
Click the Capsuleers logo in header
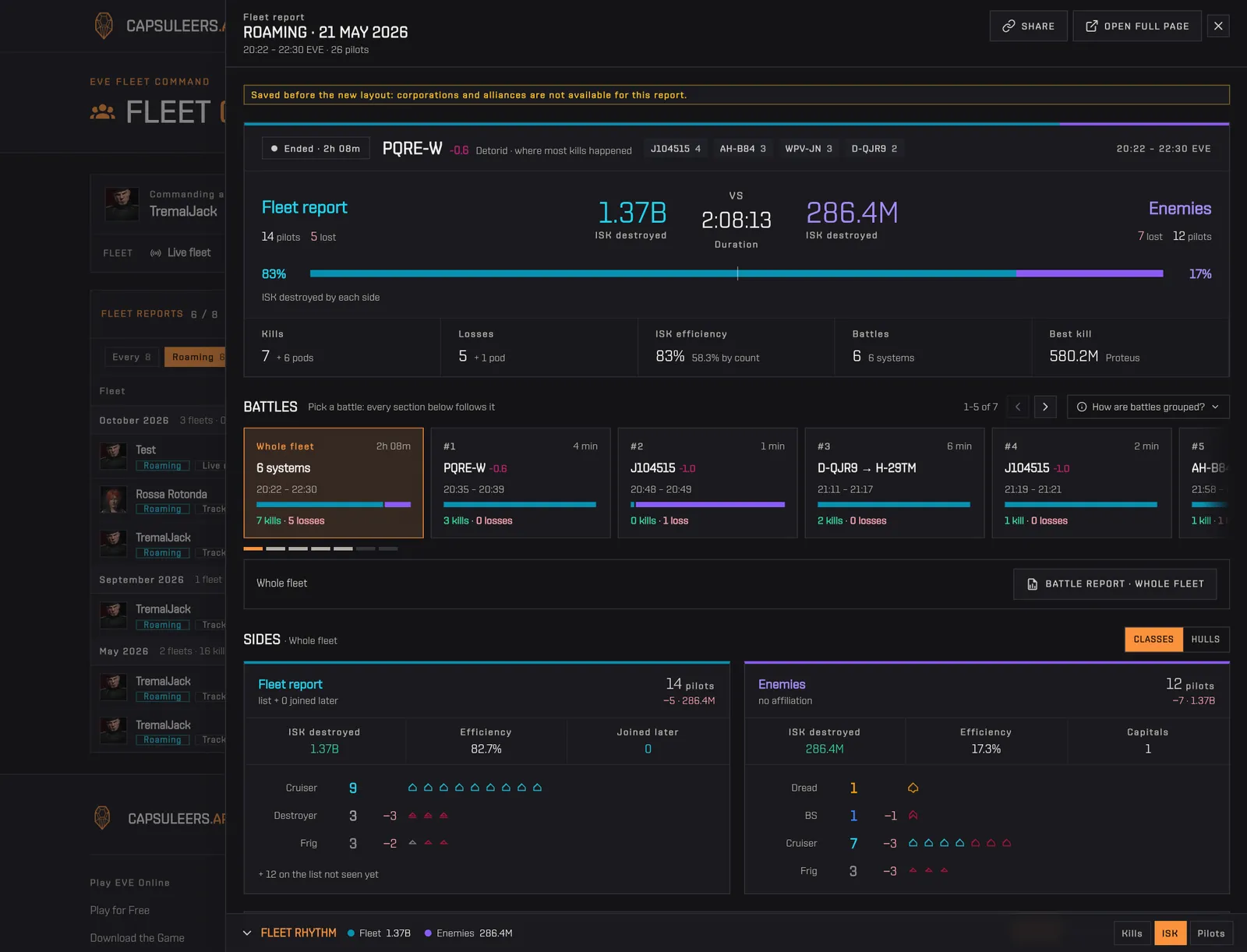[x=103, y=26]
